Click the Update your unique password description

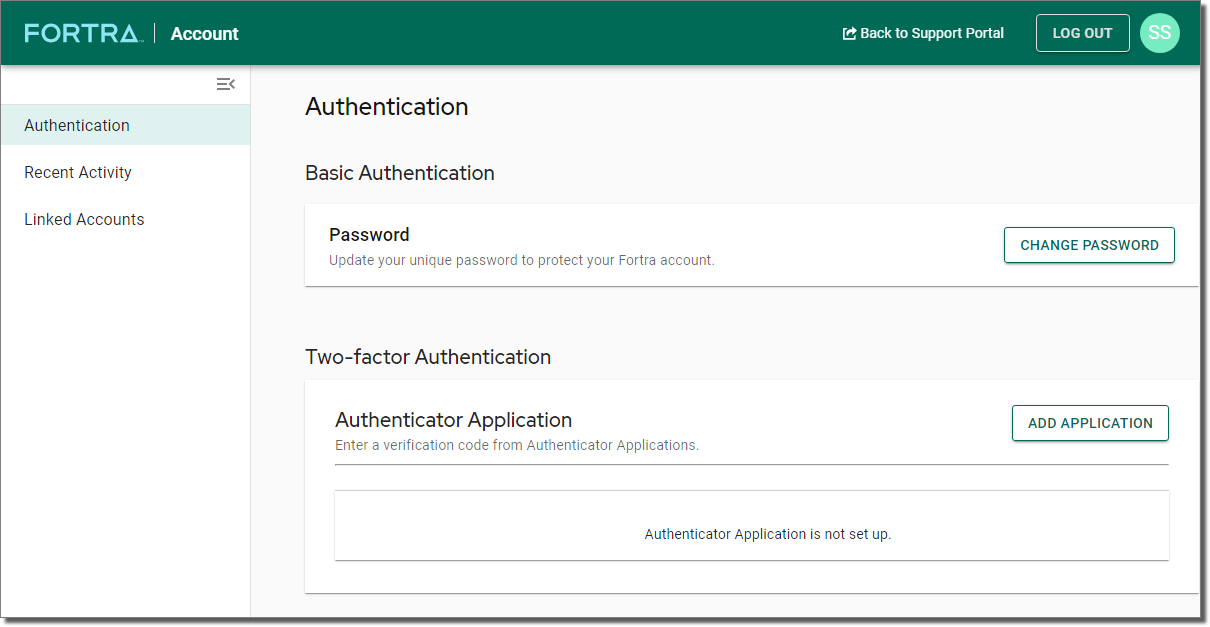521,260
